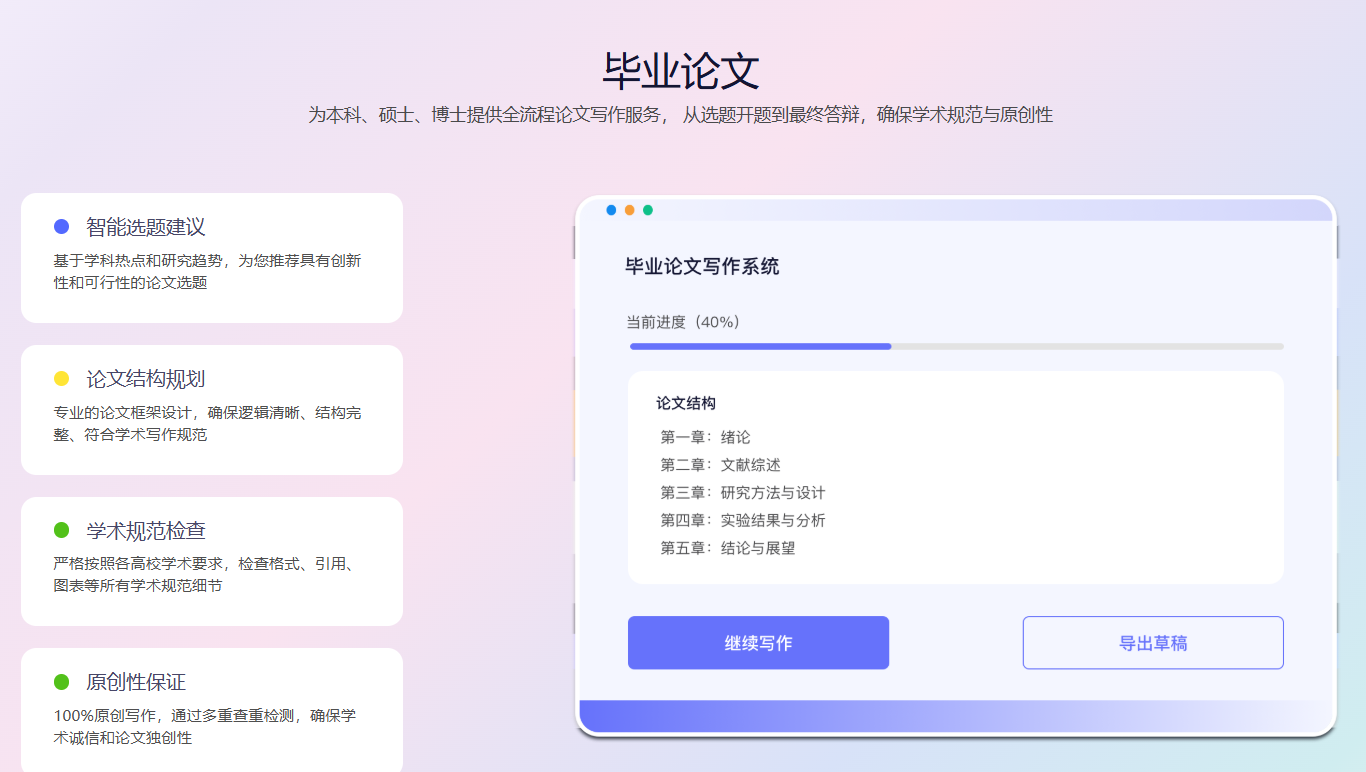Click the blue dot beside 智能选题建议
This screenshot has width=1366, height=772.
tap(61, 227)
